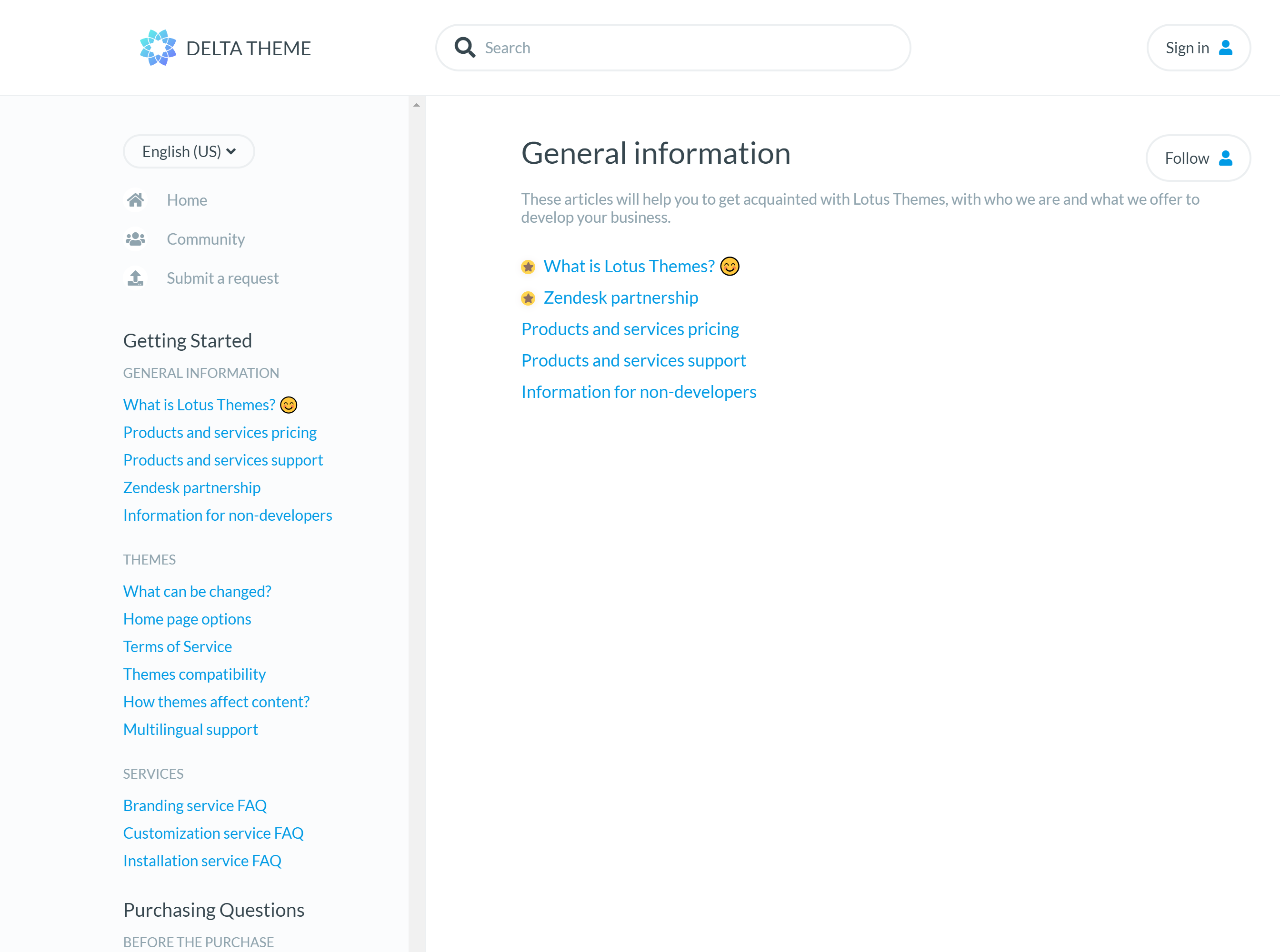Open How themes affect content? article
Image resolution: width=1280 pixels, height=952 pixels.
[216, 702]
